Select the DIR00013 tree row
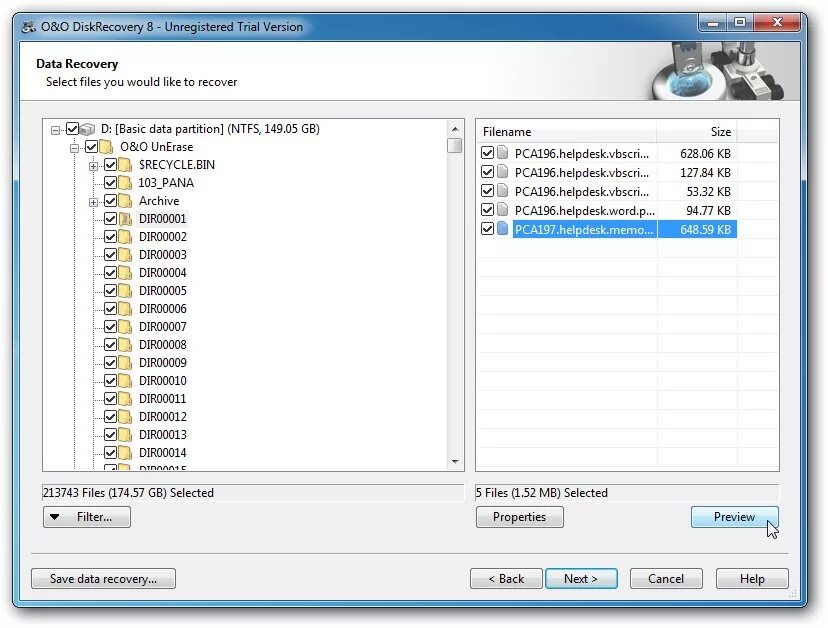828x628 pixels. [163, 434]
